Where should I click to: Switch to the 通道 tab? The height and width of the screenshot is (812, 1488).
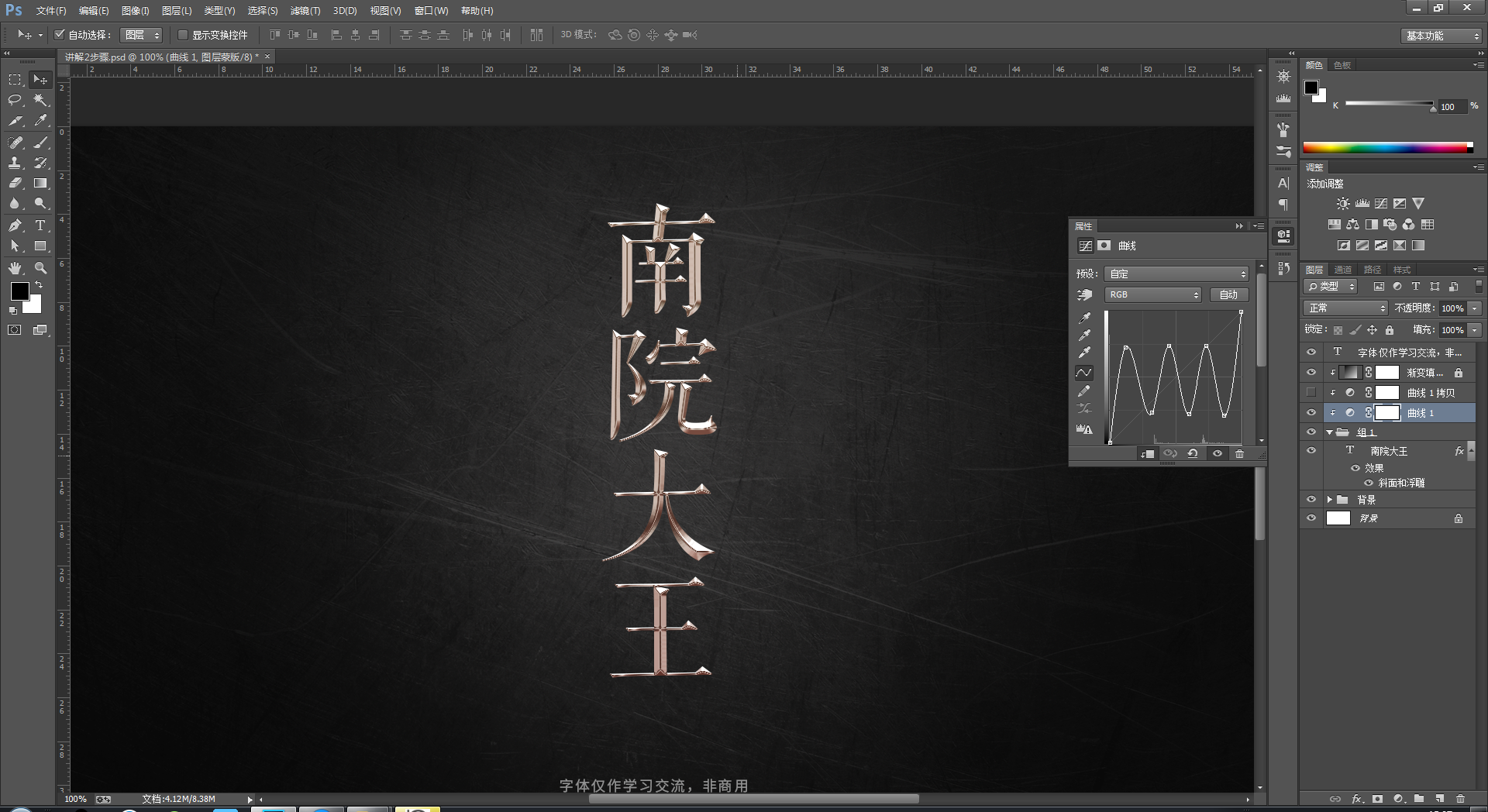click(1343, 270)
